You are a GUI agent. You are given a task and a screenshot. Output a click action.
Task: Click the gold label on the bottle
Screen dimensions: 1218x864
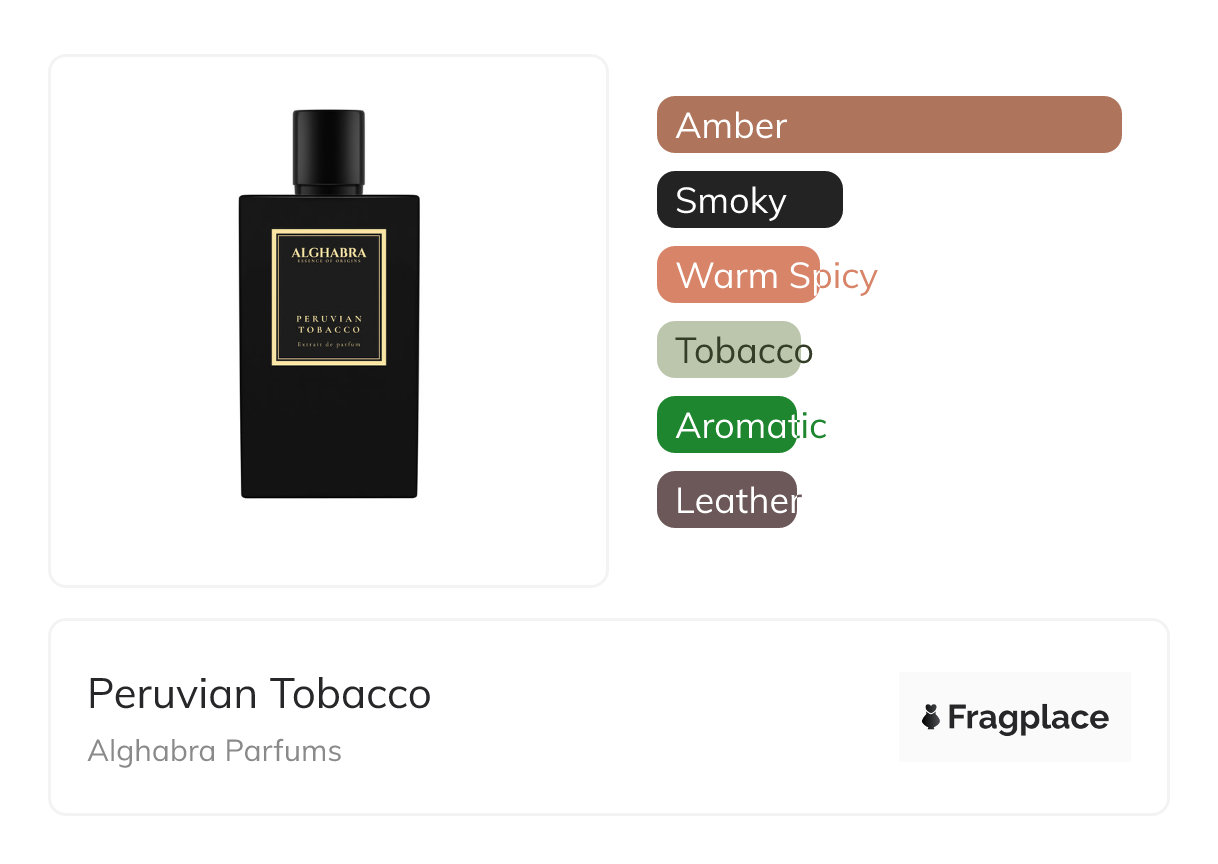coord(329,297)
